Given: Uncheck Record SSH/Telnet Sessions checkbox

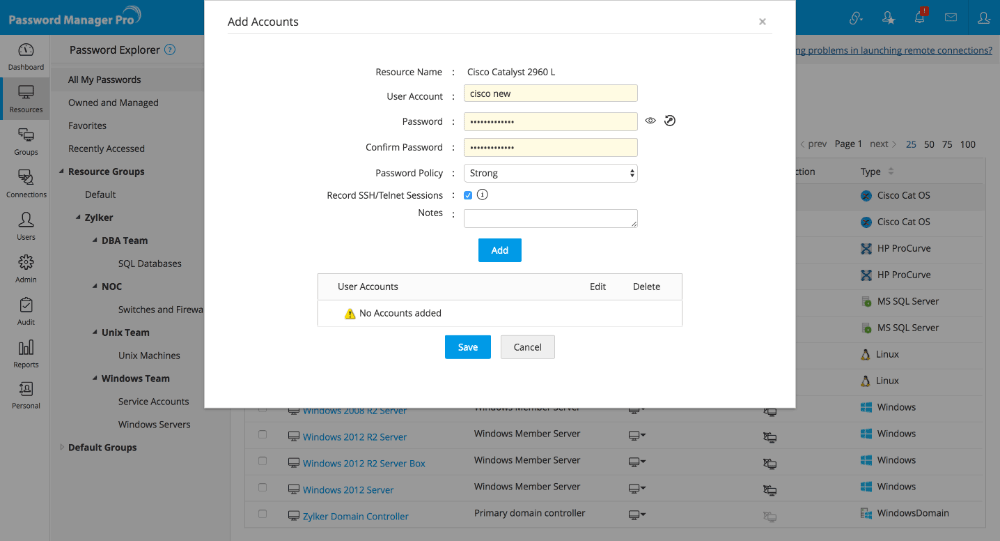Looking at the screenshot, I should [x=468, y=195].
